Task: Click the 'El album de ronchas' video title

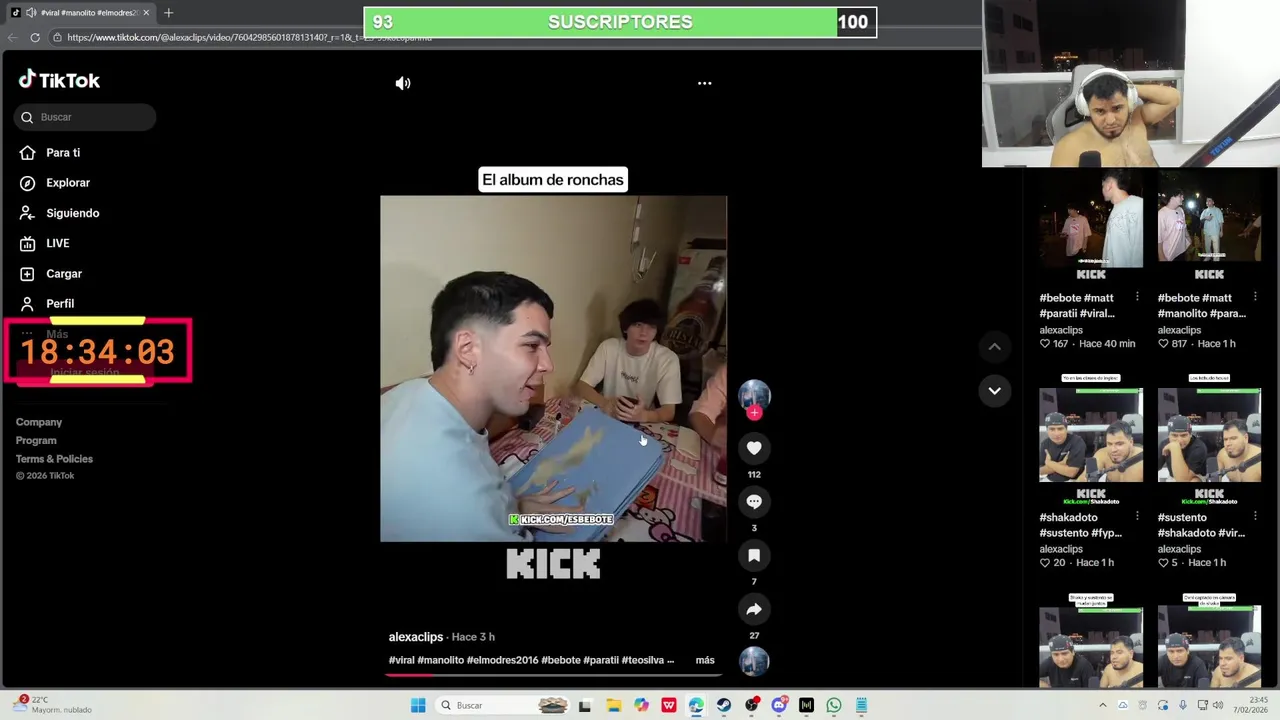Action: 553,180
